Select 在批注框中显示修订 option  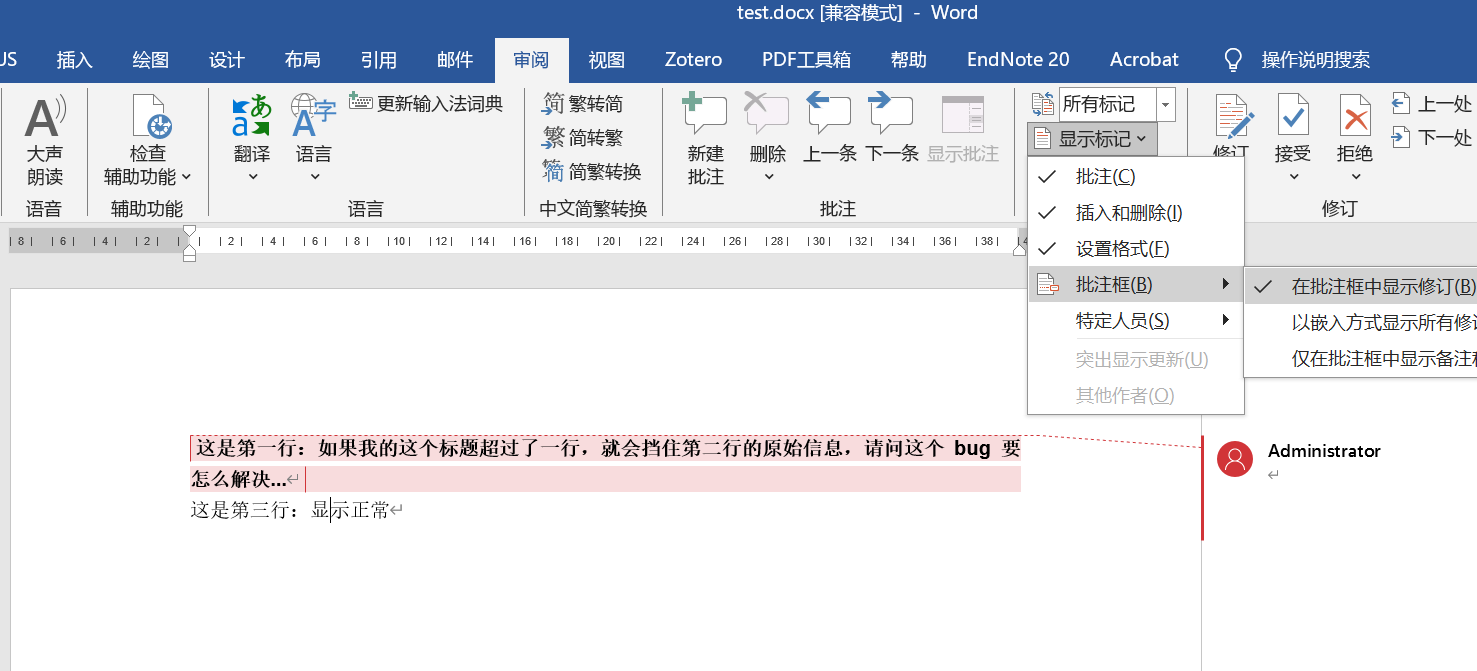pyautogui.click(x=1361, y=287)
